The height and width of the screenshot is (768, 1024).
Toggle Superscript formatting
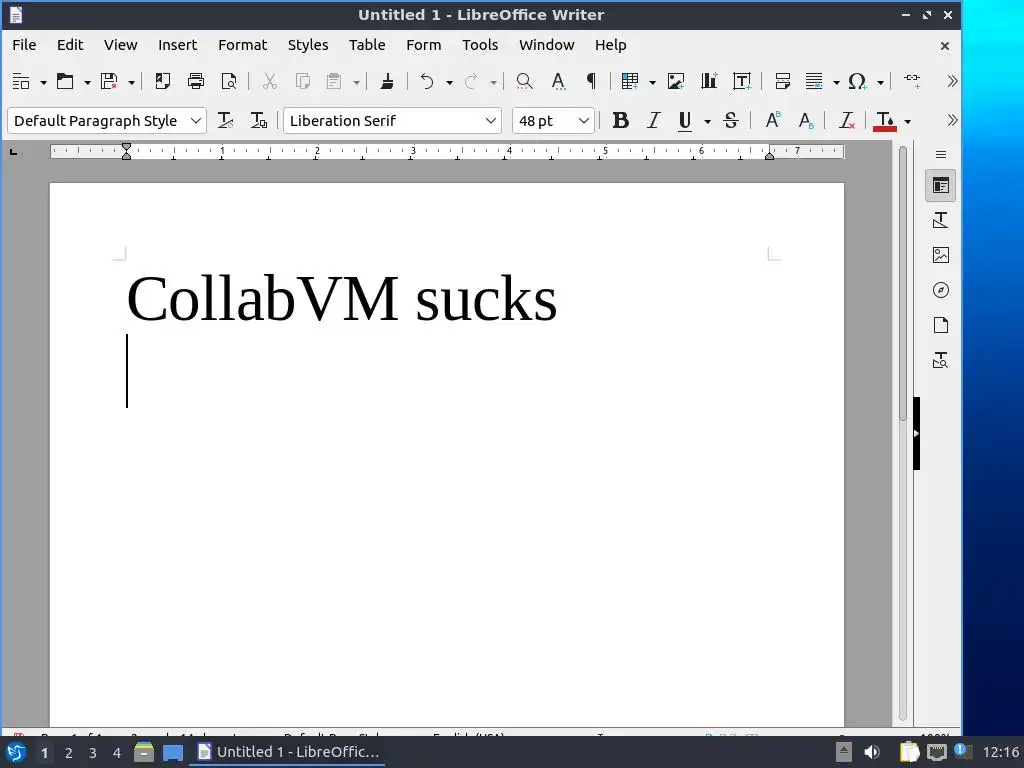click(x=773, y=120)
